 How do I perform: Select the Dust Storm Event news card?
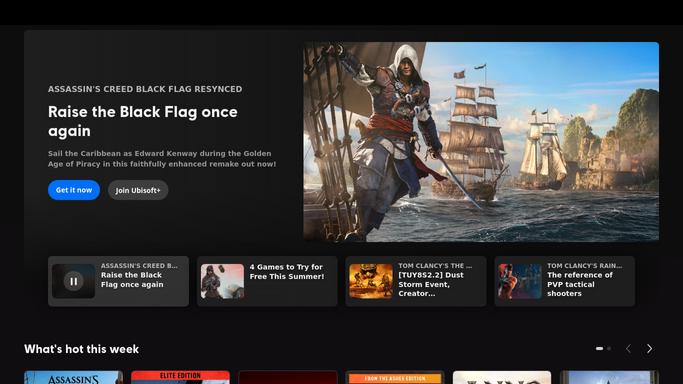416,281
